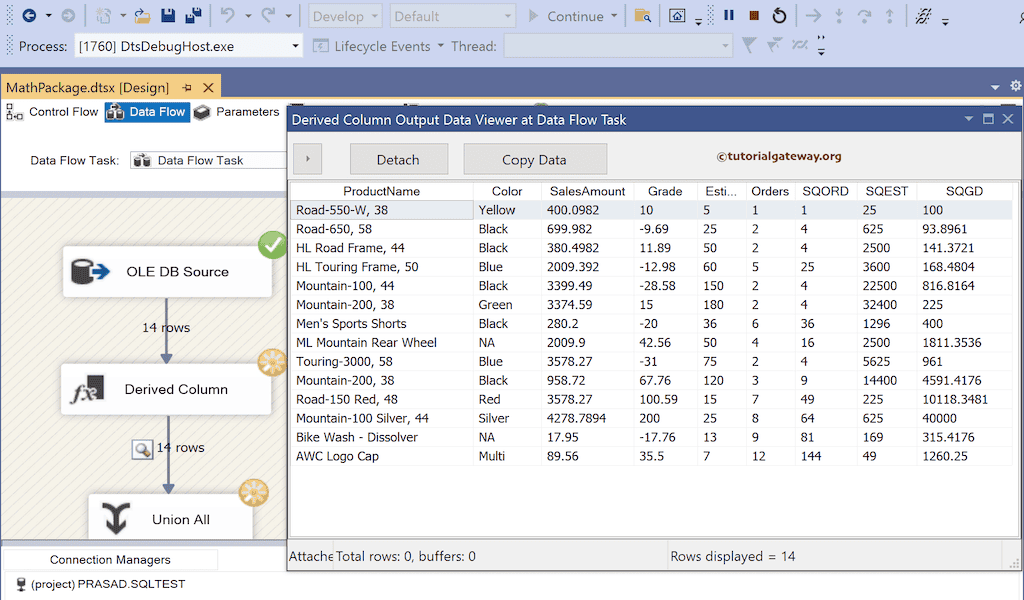Click the Step Over arrow icon
Screen dimensions: 1024x600
[x=865, y=15]
